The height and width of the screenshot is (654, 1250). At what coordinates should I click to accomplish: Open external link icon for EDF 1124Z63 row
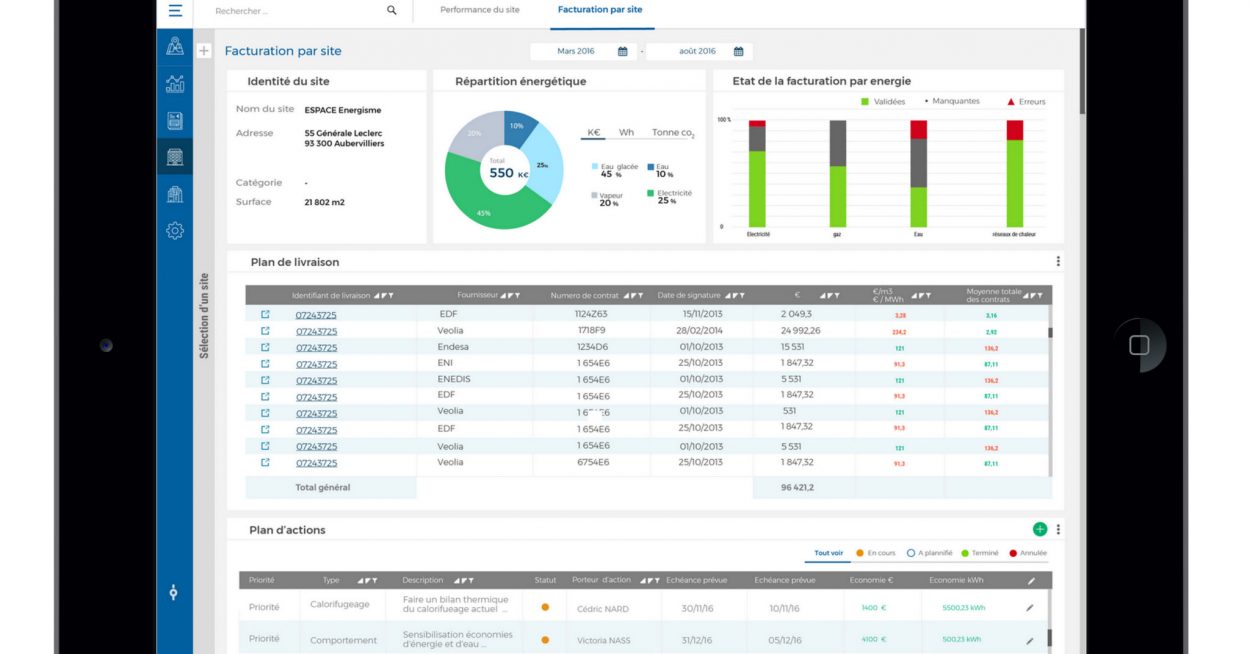(265, 314)
